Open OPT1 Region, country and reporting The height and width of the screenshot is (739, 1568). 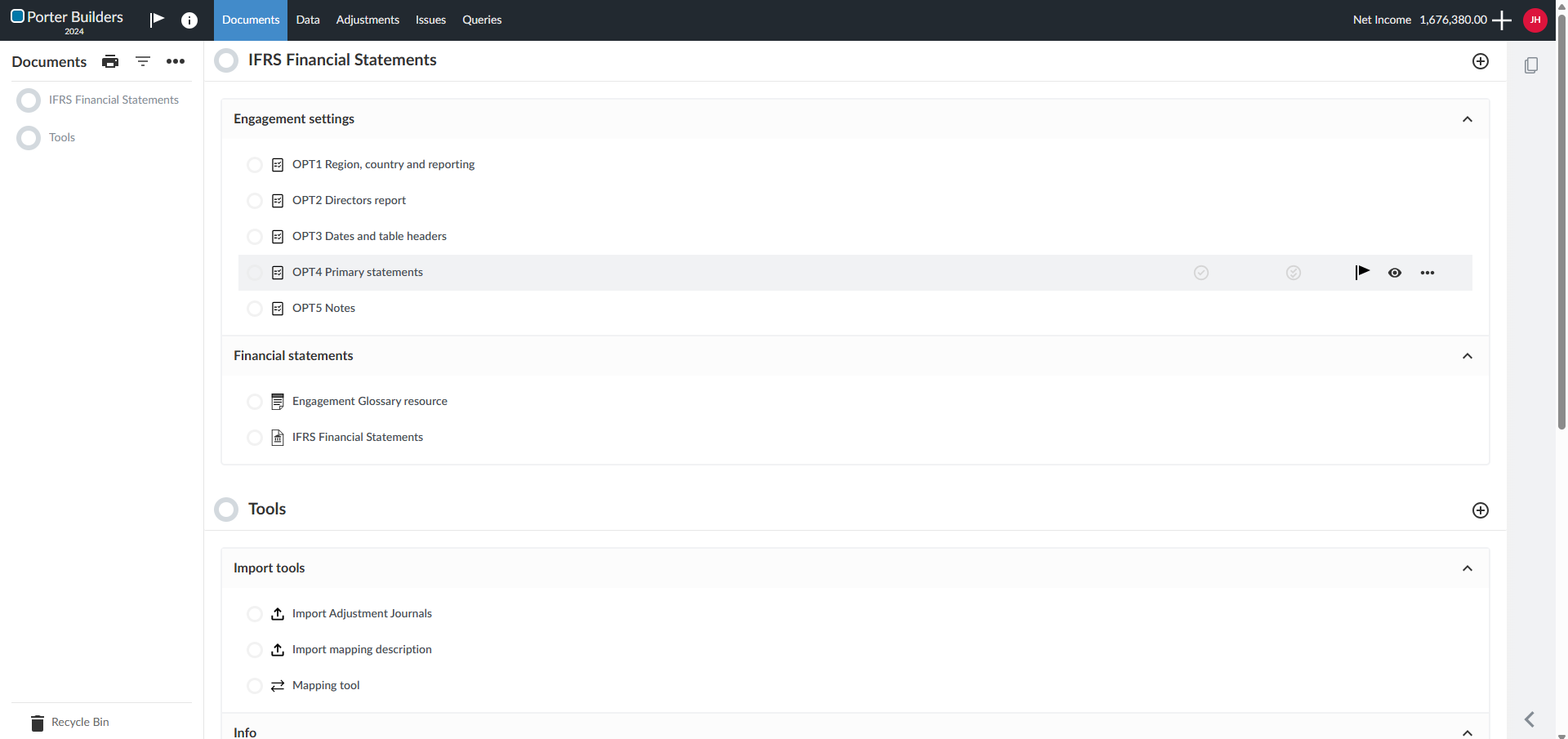tap(383, 165)
